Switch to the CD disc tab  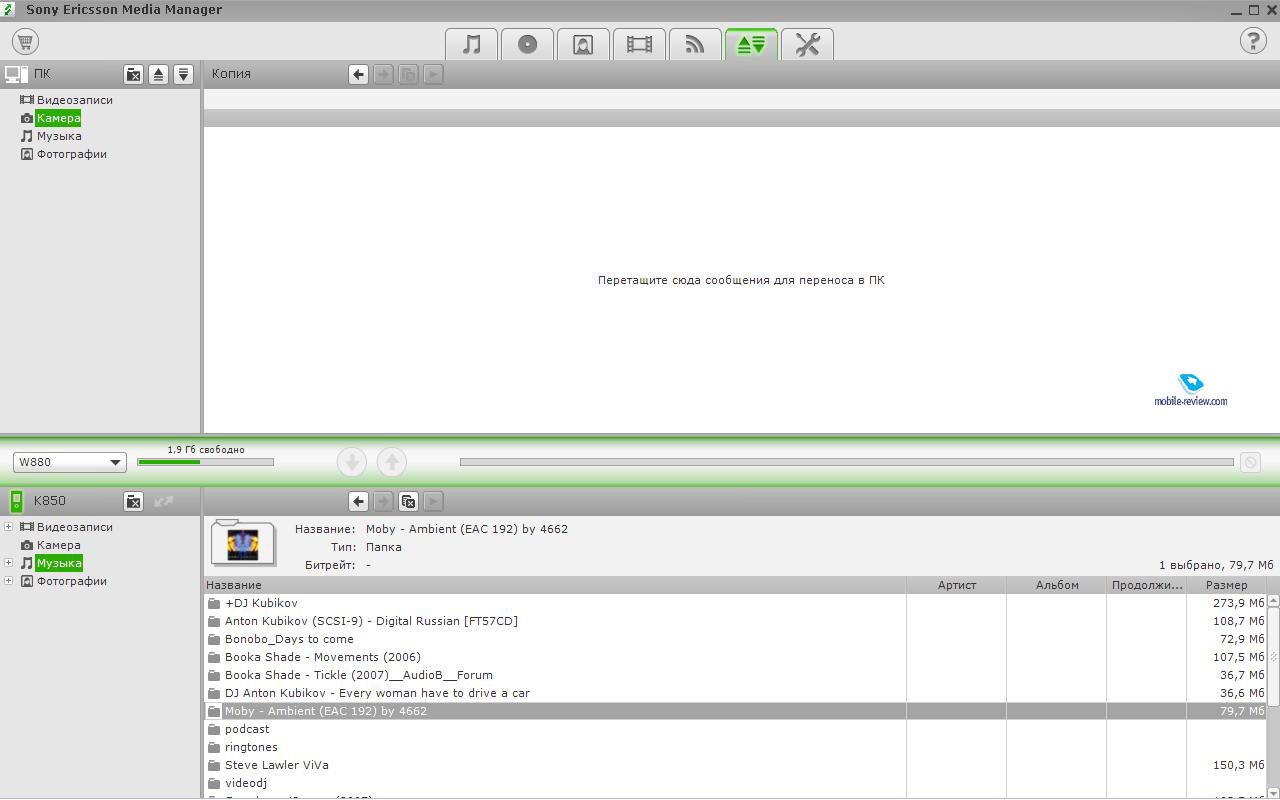pyautogui.click(x=527, y=45)
